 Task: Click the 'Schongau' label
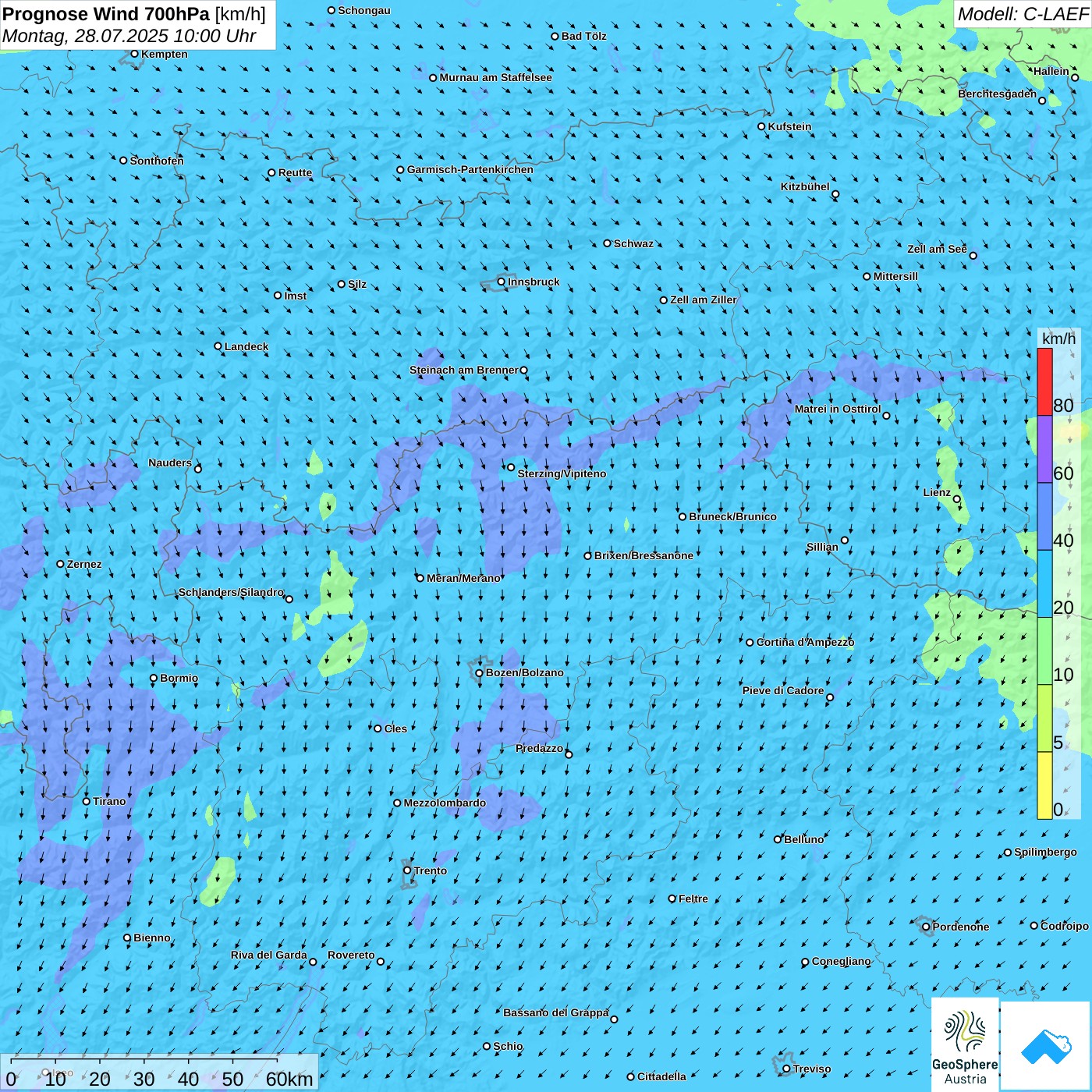click(x=363, y=10)
